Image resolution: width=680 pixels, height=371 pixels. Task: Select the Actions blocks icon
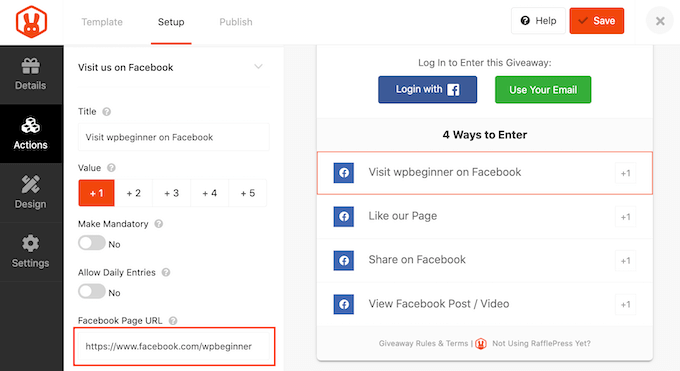30,125
